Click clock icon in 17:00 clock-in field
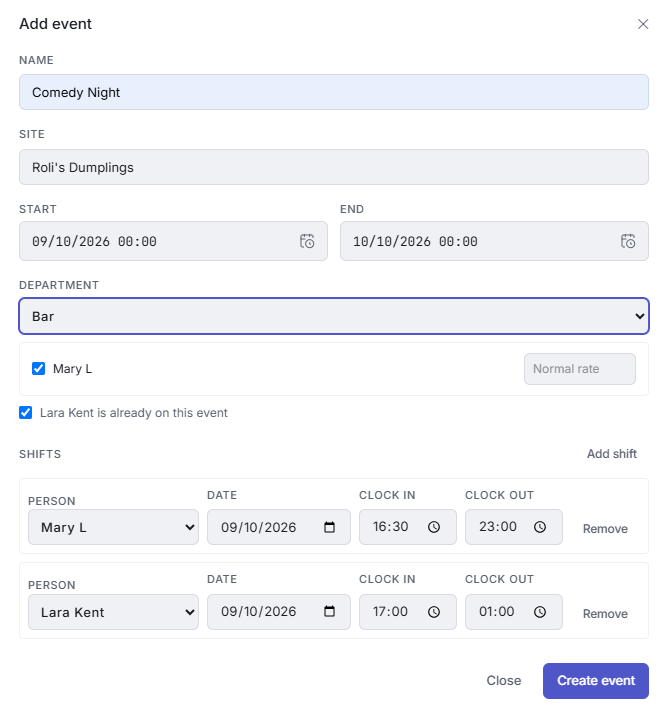 (x=434, y=612)
